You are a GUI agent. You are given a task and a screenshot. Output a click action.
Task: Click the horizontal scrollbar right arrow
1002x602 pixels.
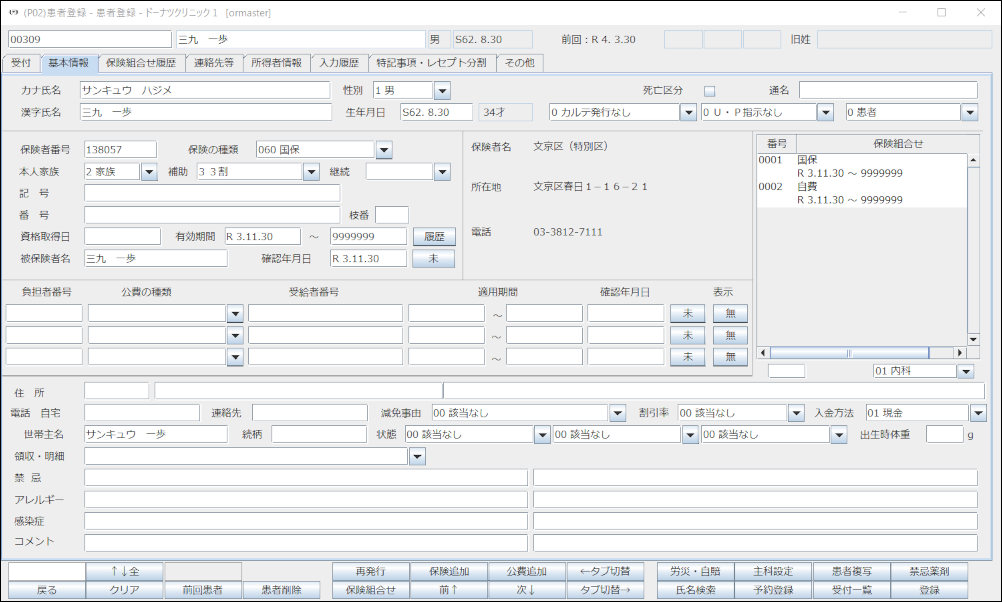click(x=960, y=353)
